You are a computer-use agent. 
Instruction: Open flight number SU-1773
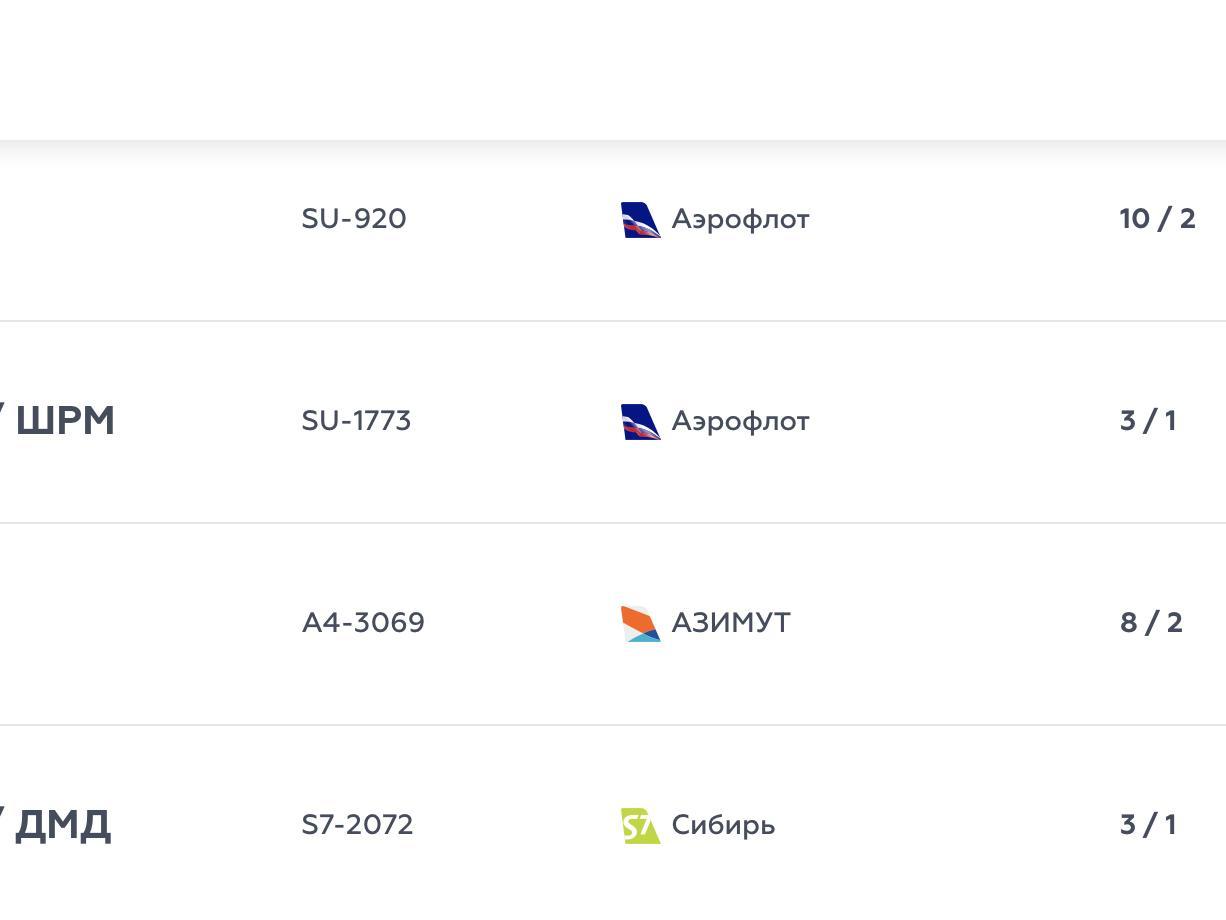(x=356, y=421)
